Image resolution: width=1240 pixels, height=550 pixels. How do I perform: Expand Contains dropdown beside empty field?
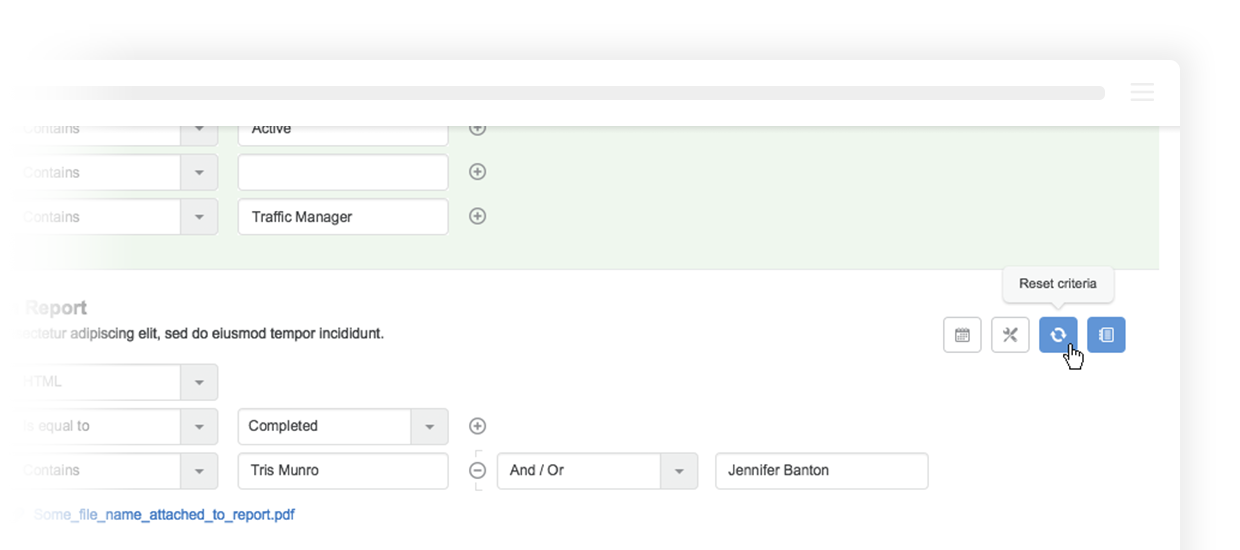(199, 173)
